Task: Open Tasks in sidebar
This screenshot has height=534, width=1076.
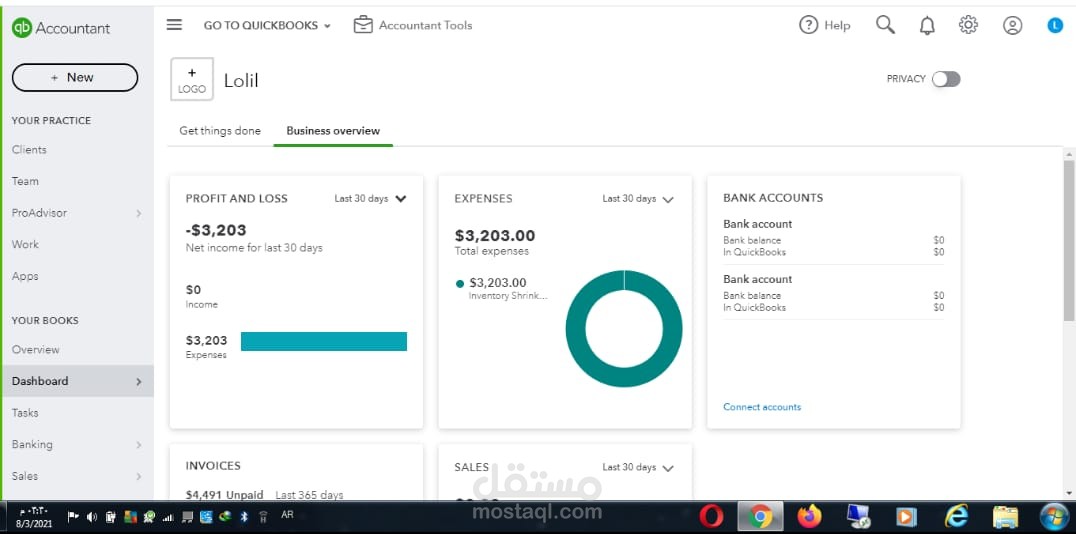Action: tap(25, 413)
